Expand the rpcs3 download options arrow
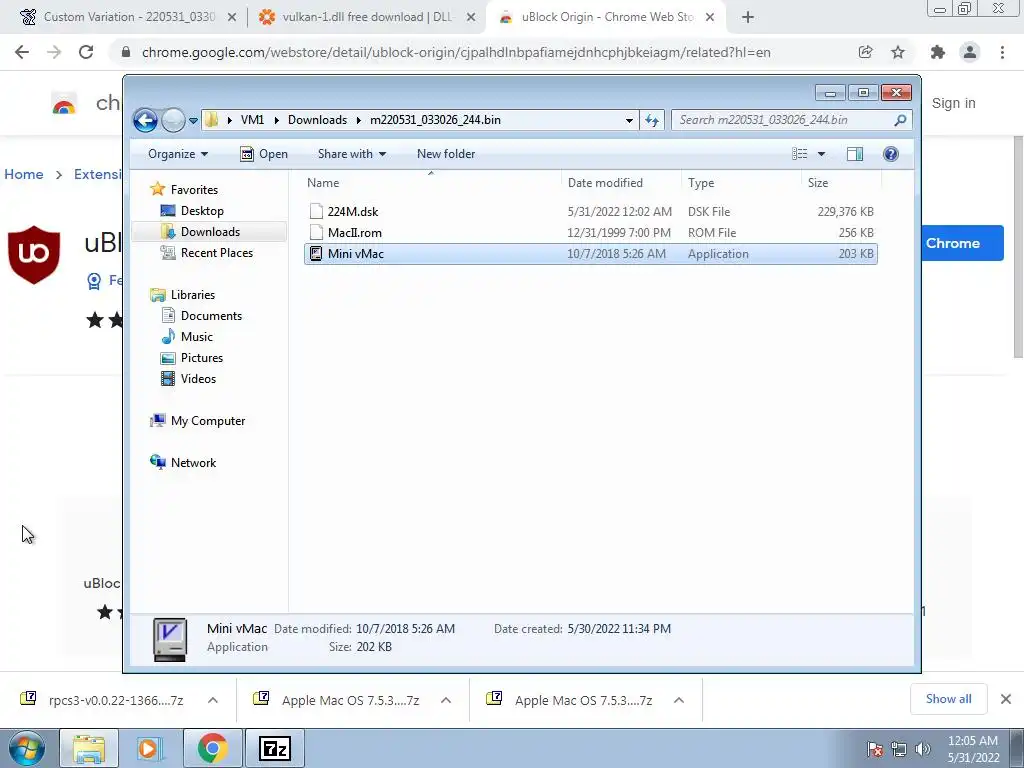This screenshot has height=768, width=1024. coord(213,700)
